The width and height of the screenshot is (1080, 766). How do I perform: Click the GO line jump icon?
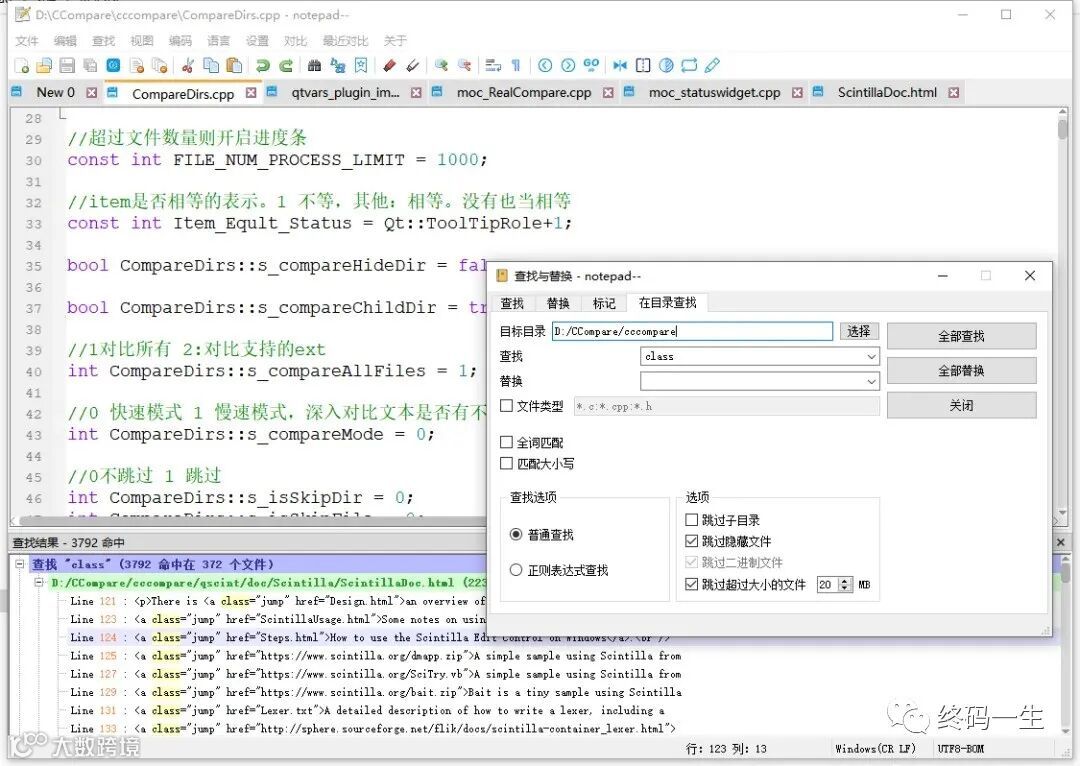point(591,65)
